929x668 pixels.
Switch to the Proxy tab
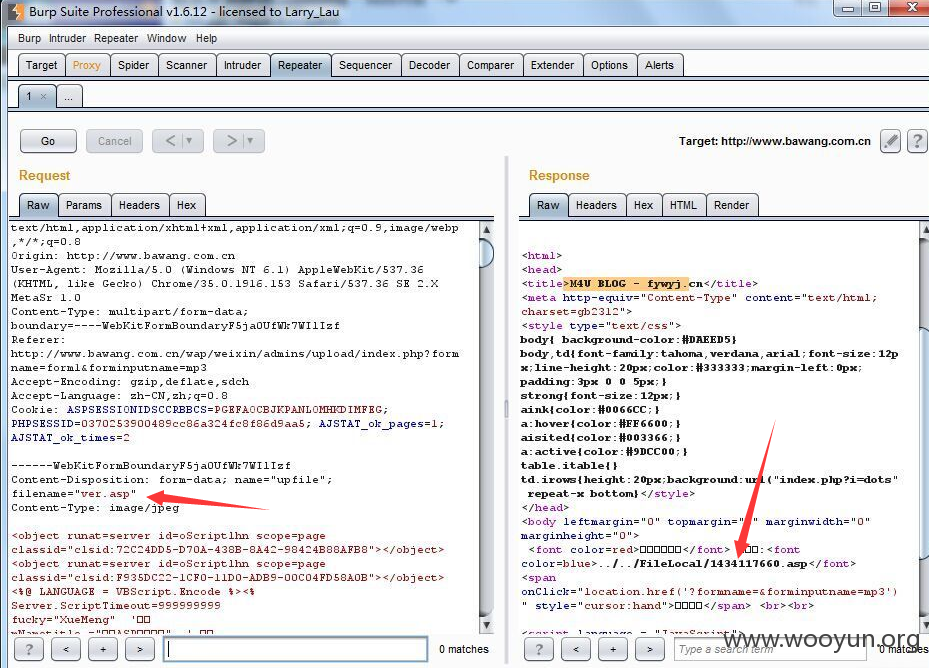[x=87, y=65]
